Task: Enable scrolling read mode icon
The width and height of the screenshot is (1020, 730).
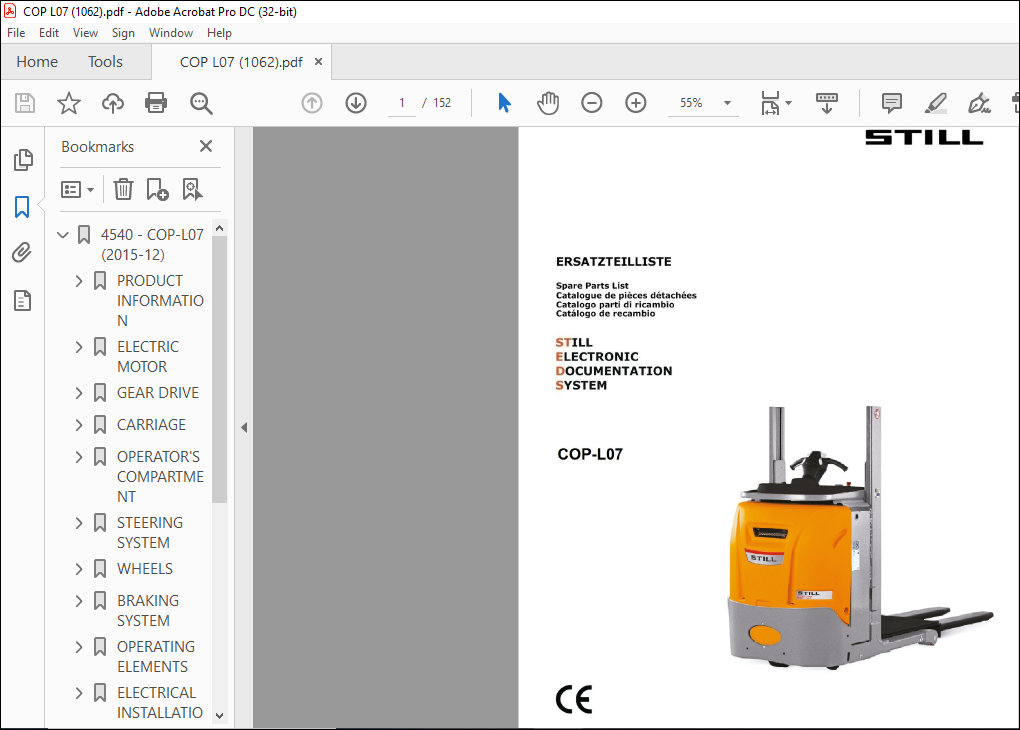Action: tap(827, 103)
